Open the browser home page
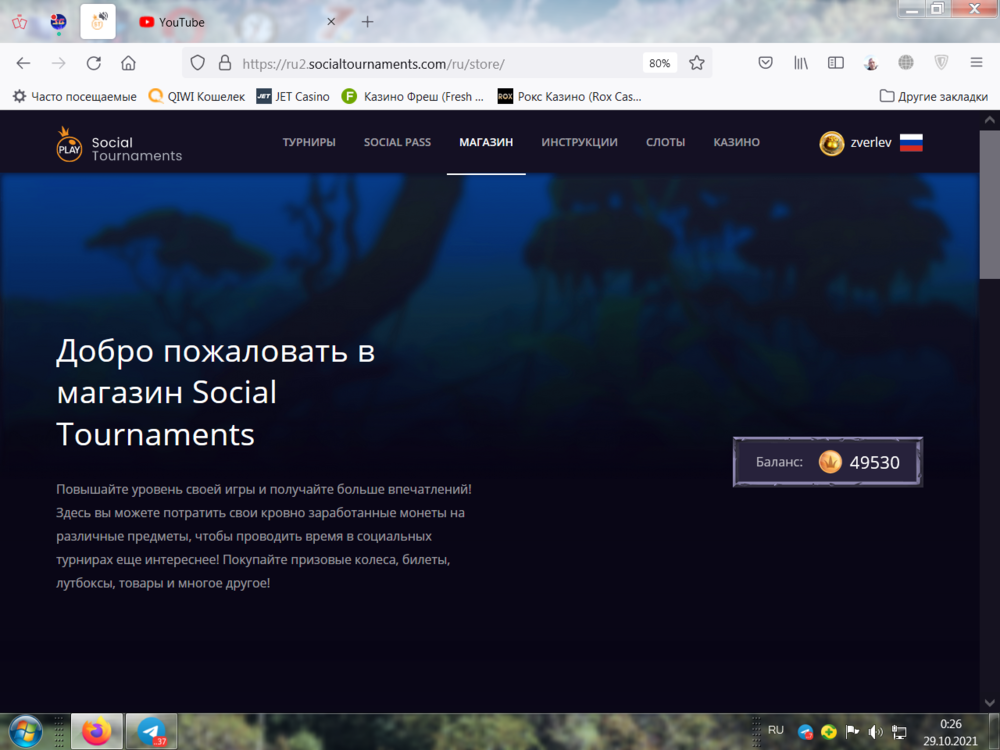Screen dimensions: 1000x750 [x=128, y=63]
